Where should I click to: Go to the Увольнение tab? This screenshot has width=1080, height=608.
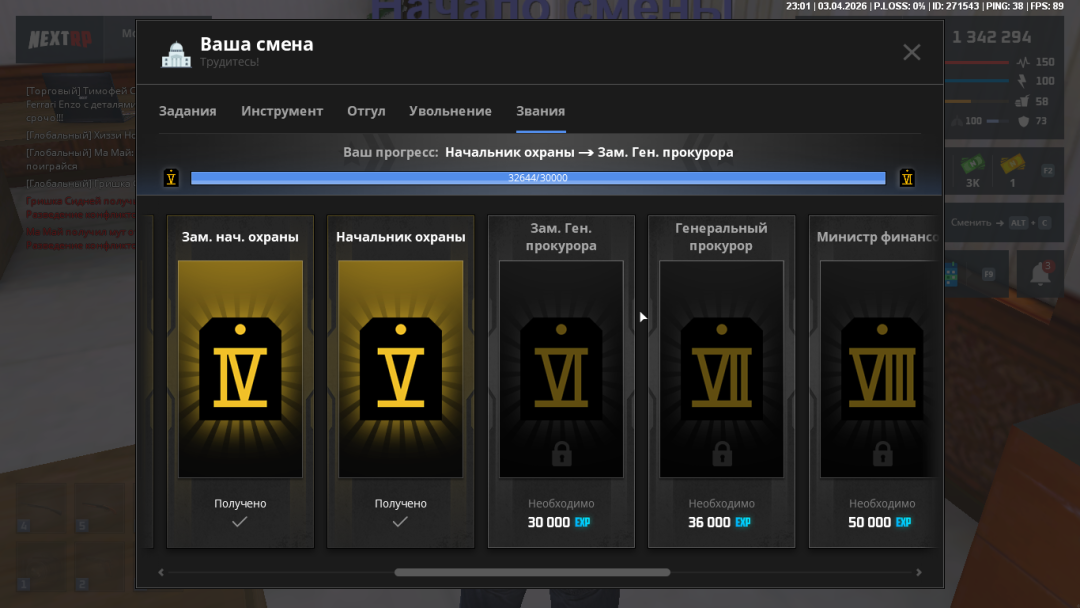(x=450, y=111)
